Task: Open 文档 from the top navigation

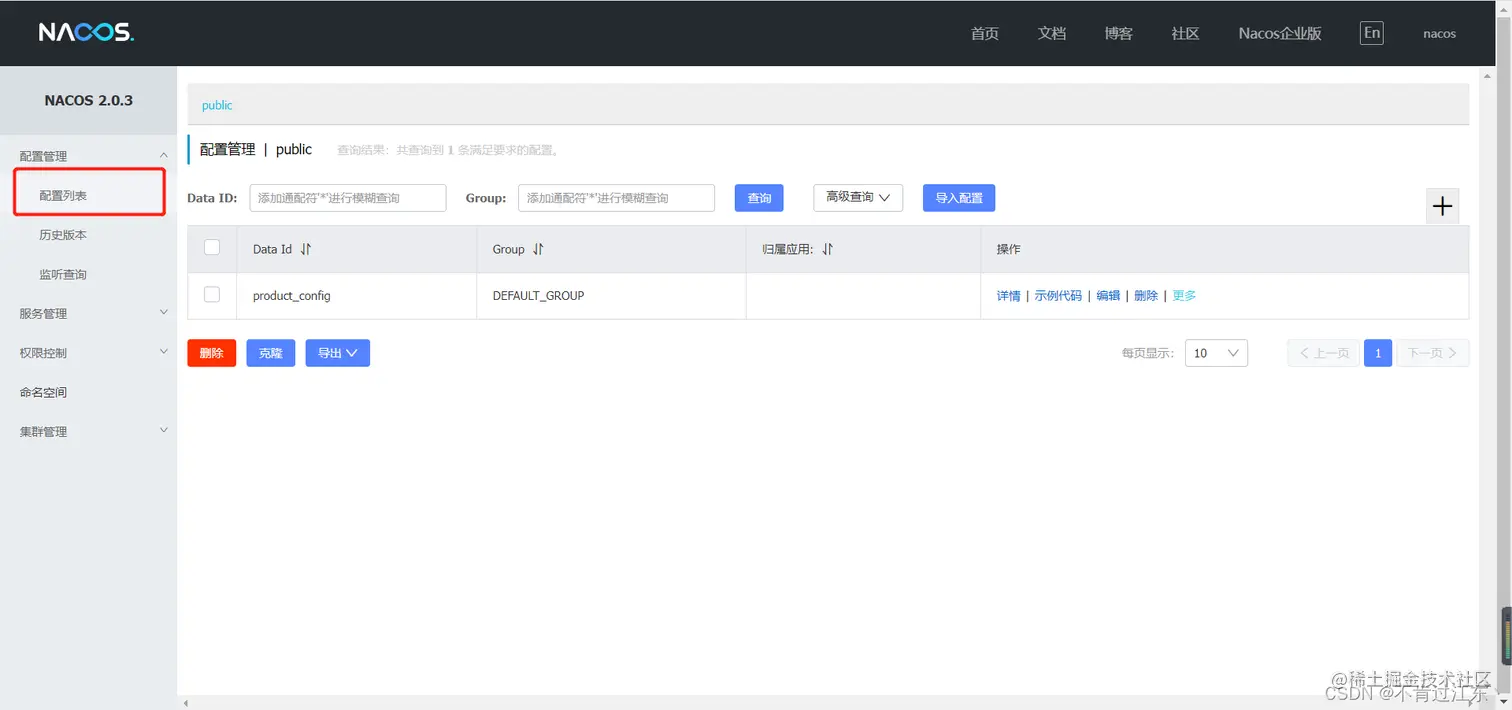Action: 1051,33
